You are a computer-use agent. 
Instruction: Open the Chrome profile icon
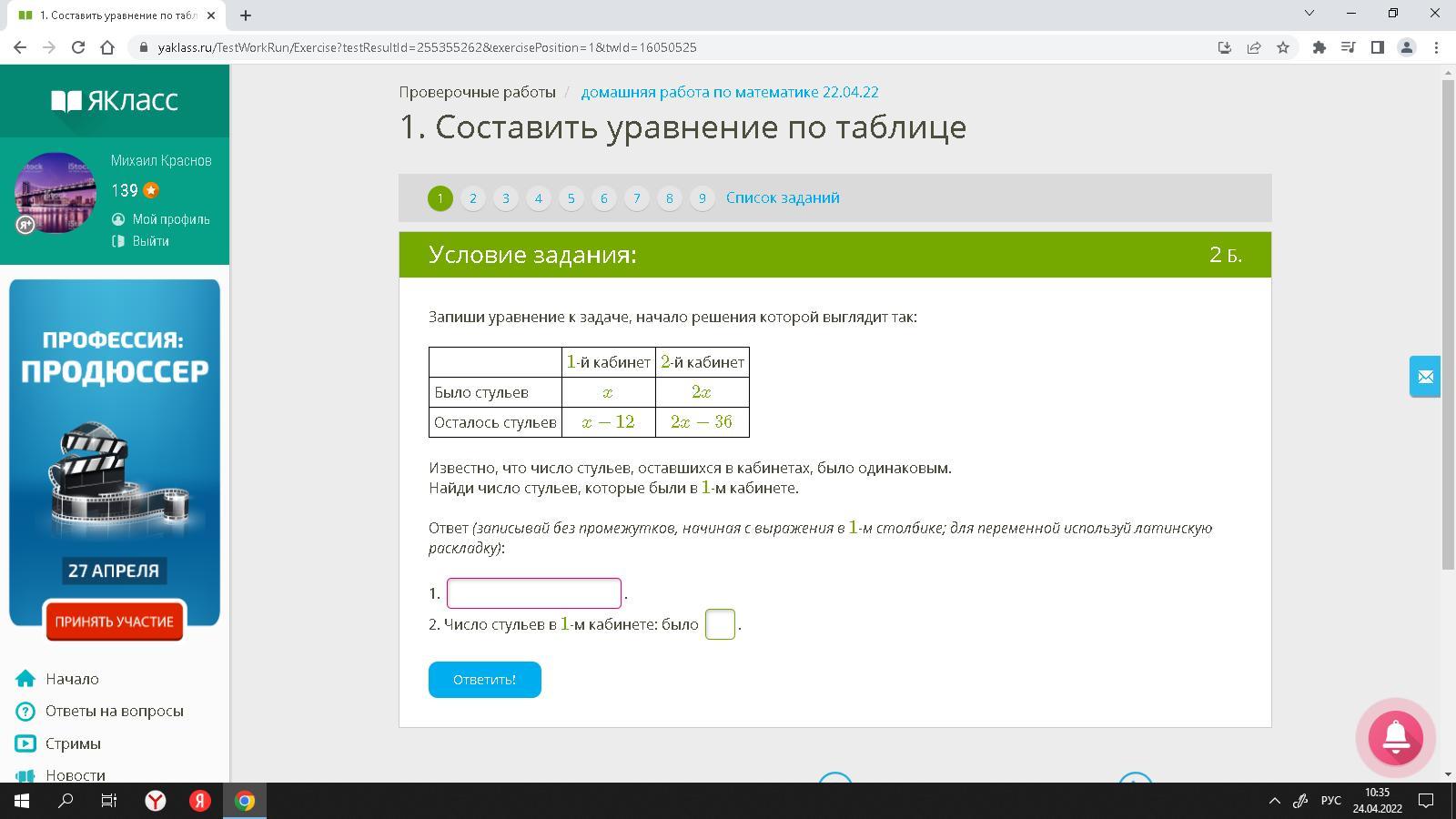click(x=1407, y=47)
